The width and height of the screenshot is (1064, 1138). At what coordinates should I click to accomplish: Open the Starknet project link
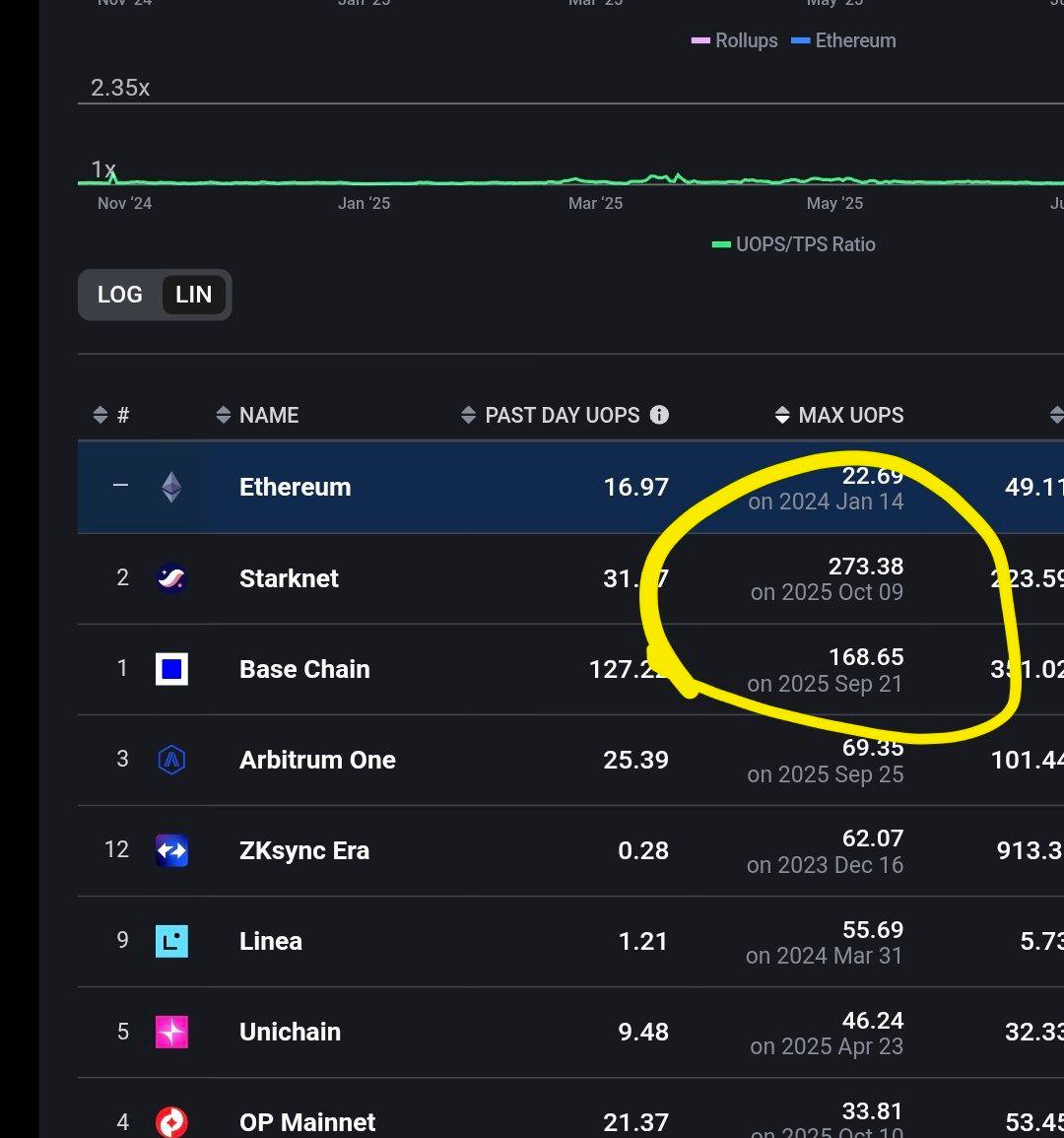pyautogui.click(x=289, y=578)
